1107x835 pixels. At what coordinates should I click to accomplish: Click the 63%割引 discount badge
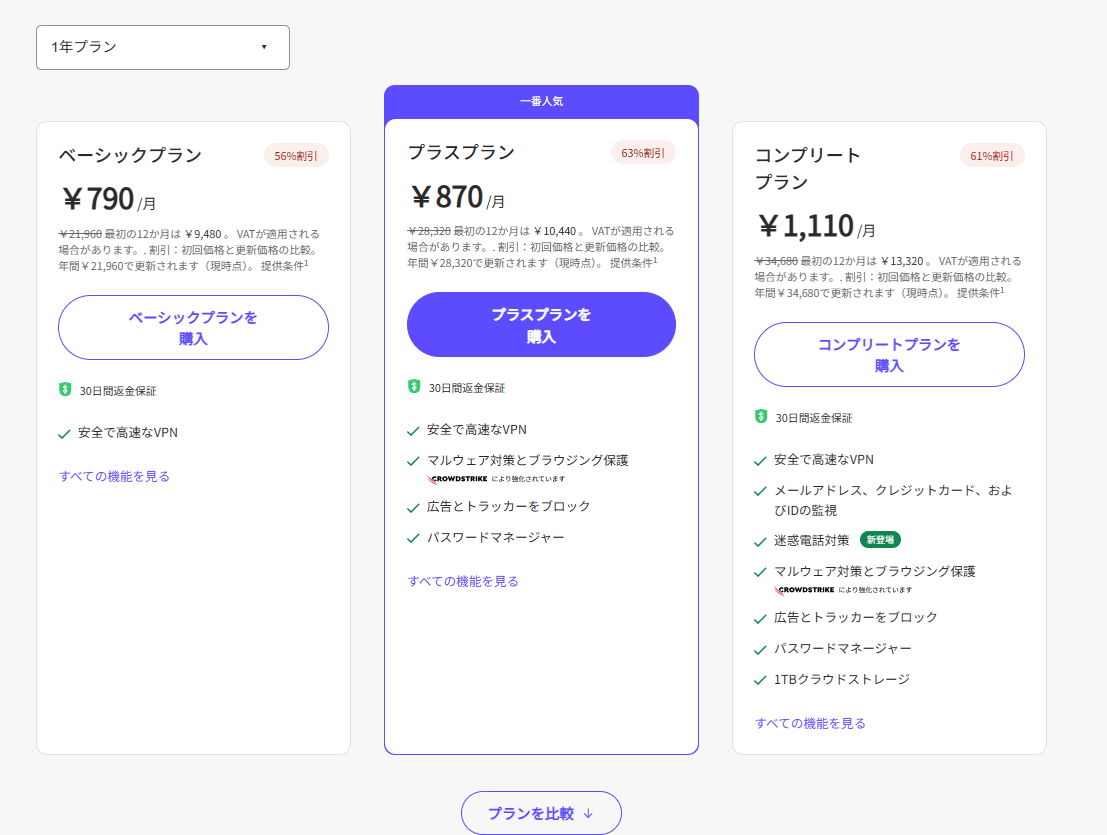(643, 153)
